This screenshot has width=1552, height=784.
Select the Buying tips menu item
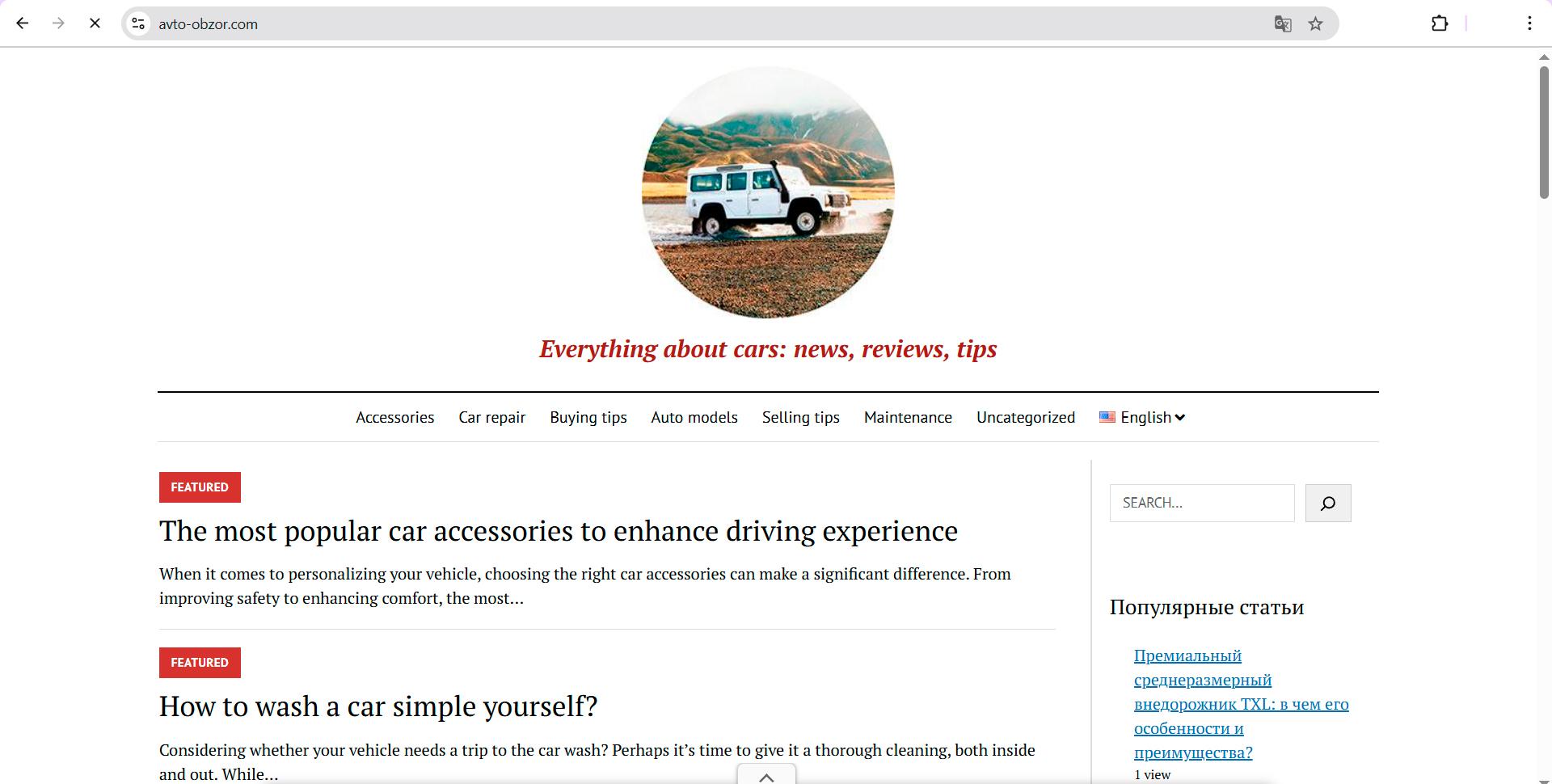[x=588, y=417]
